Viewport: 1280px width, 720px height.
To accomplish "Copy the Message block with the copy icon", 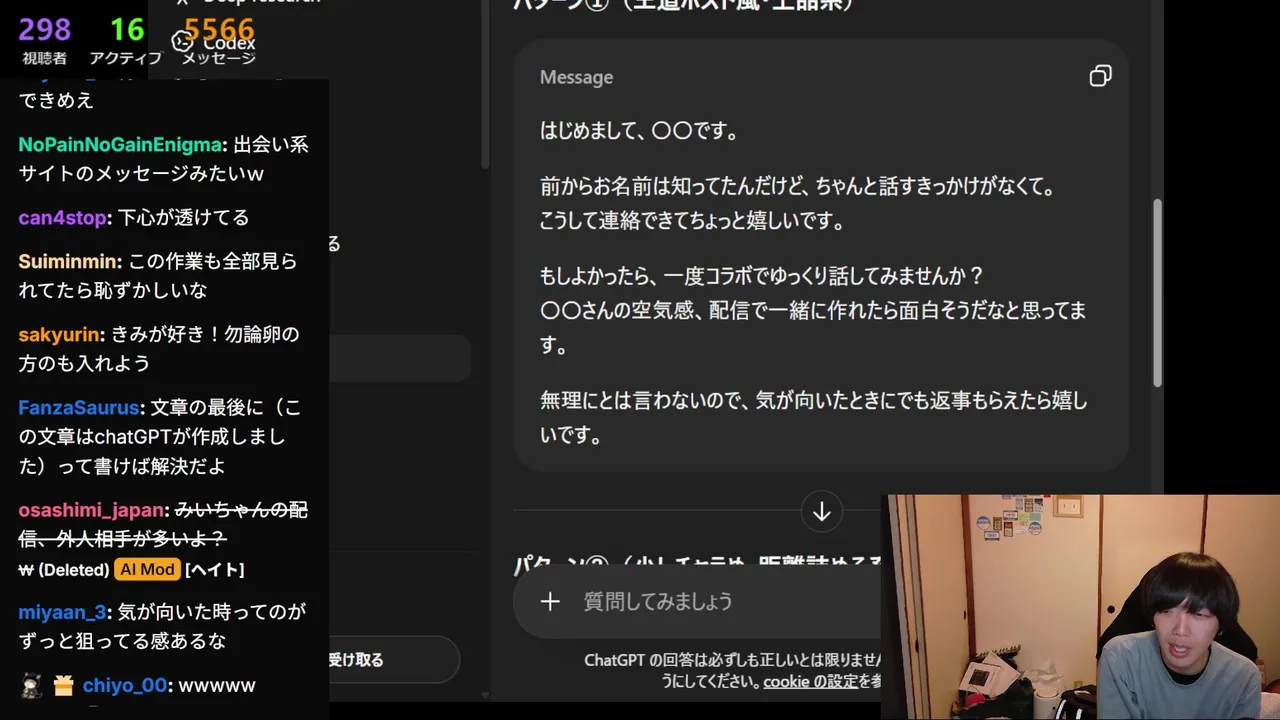I will click(x=1100, y=77).
